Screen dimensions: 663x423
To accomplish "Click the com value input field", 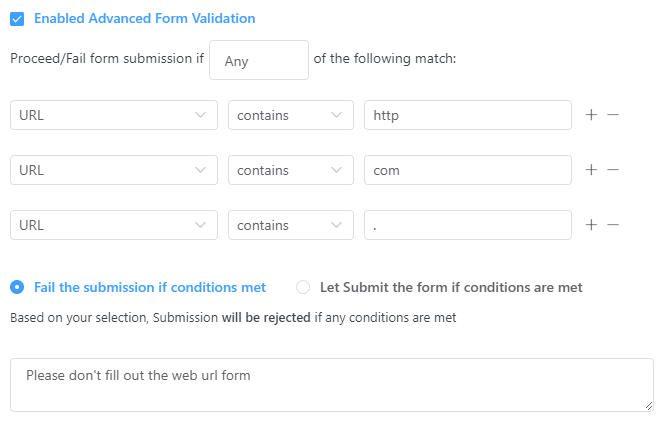I will point(467,170).
